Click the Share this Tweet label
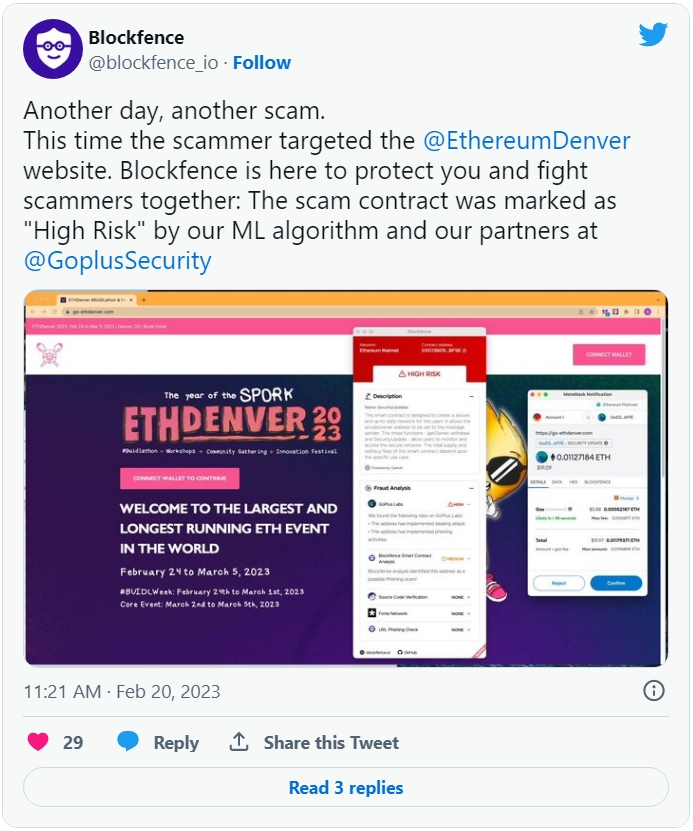The image size is (693, 831). pos(331,742)
